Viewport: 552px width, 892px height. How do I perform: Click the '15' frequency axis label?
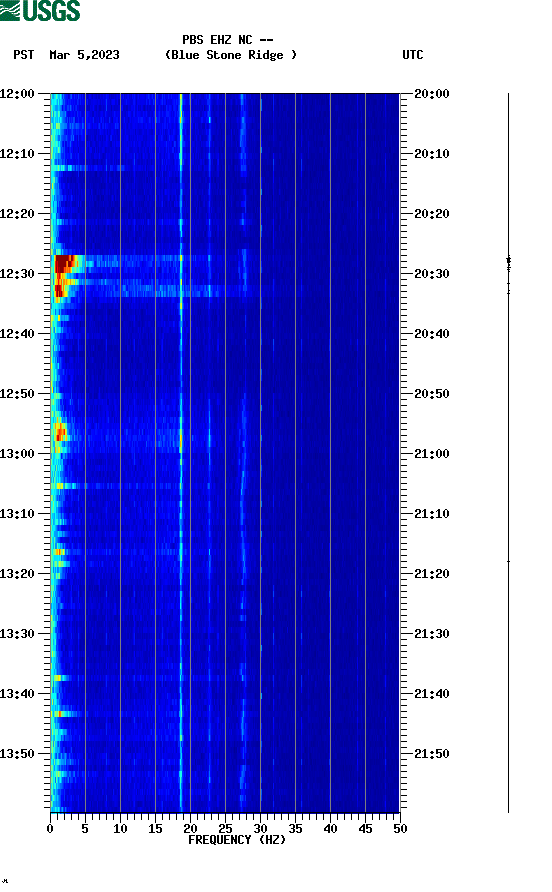155,829
